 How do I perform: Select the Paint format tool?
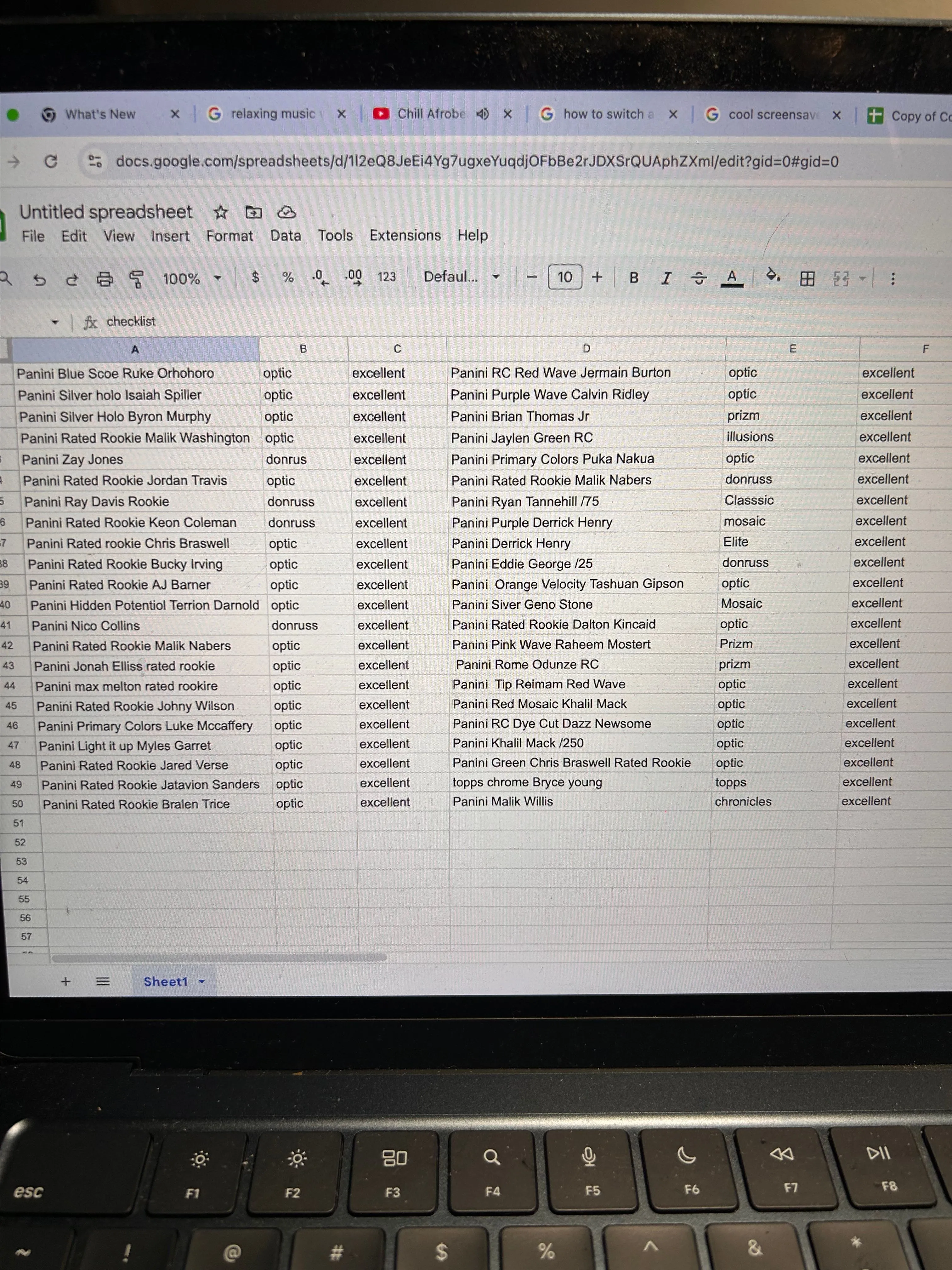point(136,279)
